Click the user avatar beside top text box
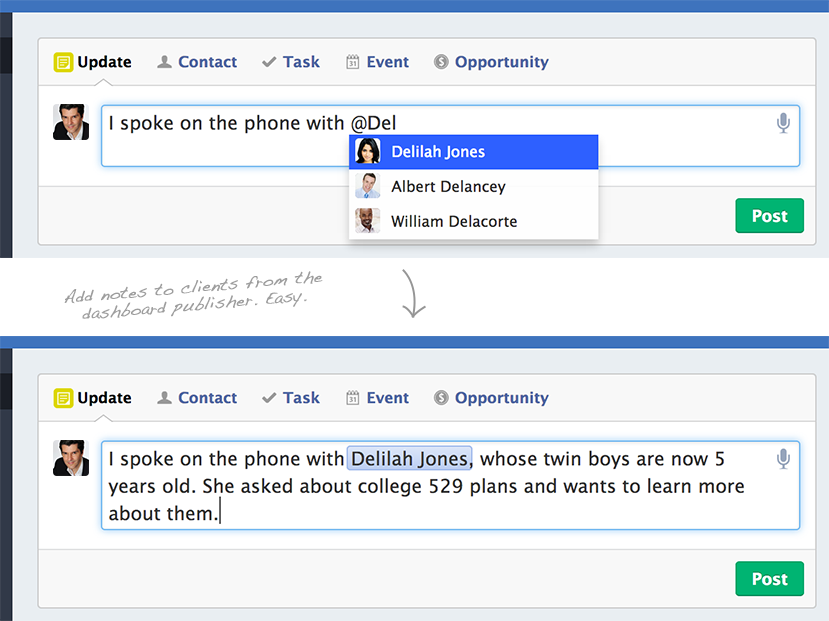This screenshot has width=829, height=621. coord(71,122)
